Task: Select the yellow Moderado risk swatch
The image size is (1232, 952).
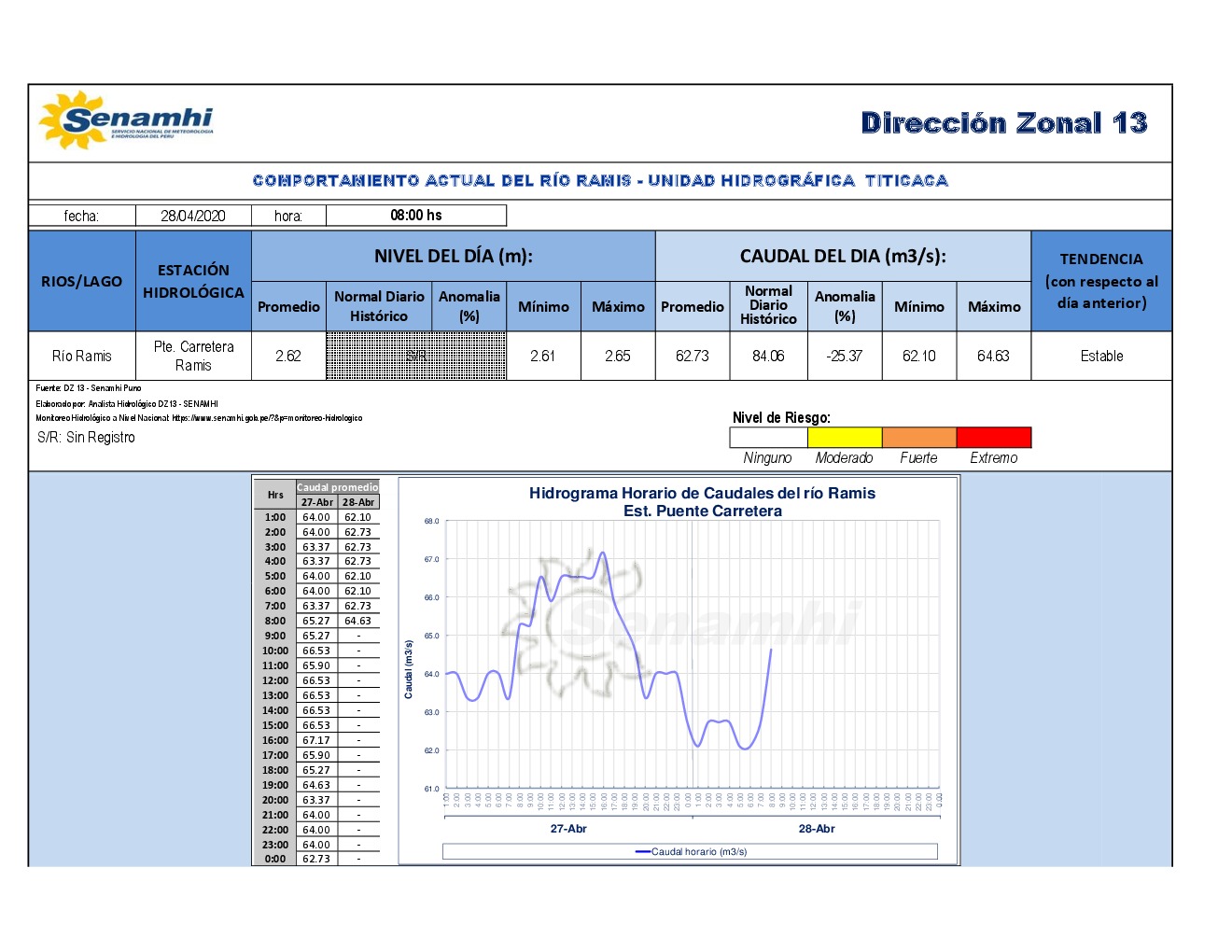Action: pyautogui.click(x=844, y=437)
